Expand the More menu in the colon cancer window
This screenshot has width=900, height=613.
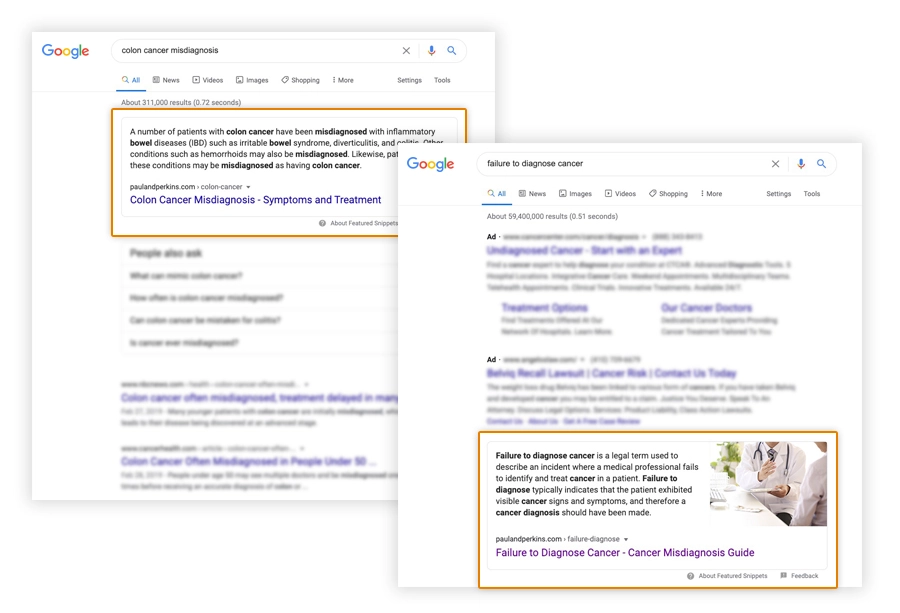[x=343, y=80]
